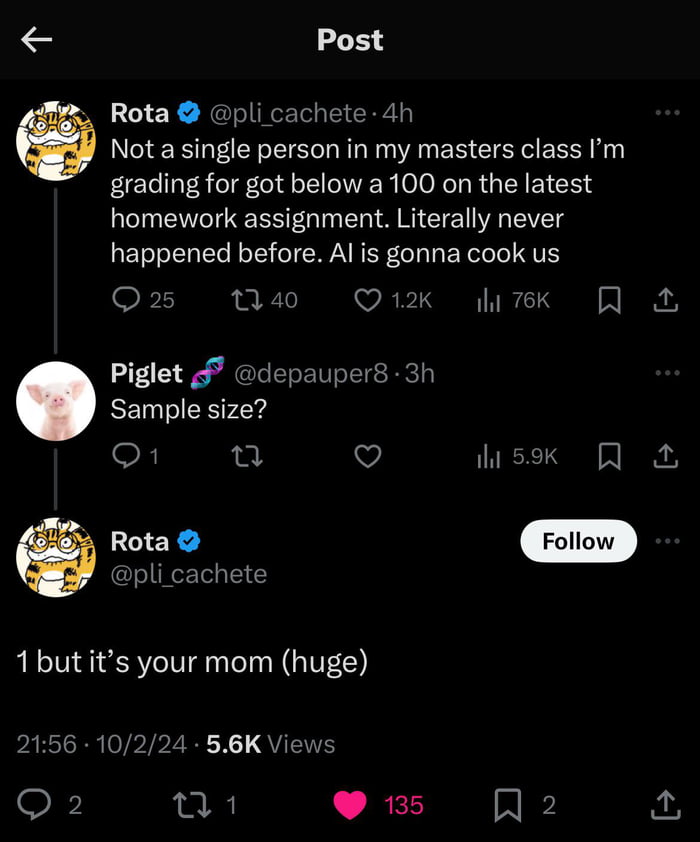Image resolution: width=700 pixels, height=842 pixels.
Task: Like Piglet's "Sample size?" reply
Action: [x=369, y=456]
